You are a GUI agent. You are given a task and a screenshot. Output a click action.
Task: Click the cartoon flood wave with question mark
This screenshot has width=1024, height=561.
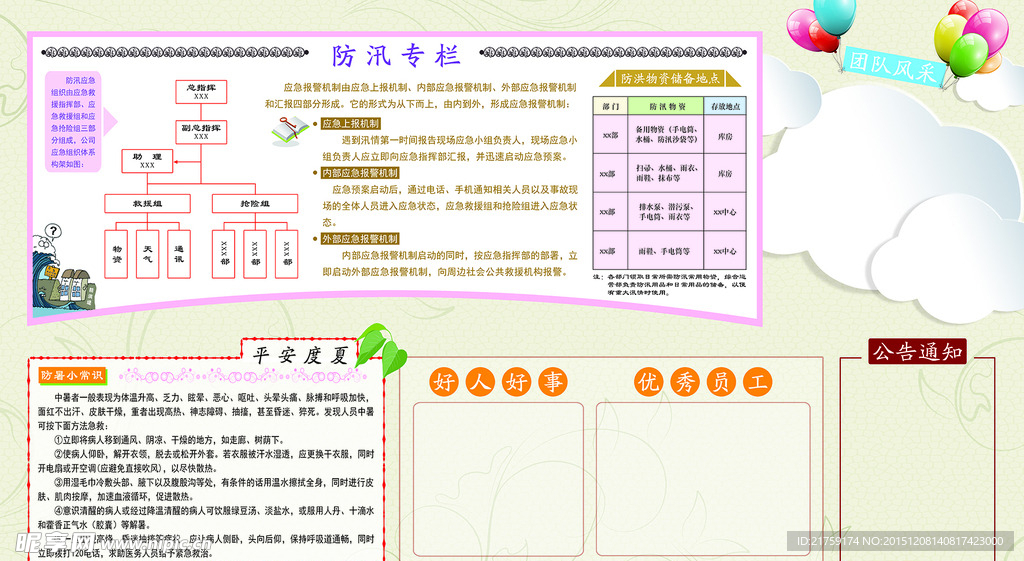pyautogui.click(x=63, y=268)
